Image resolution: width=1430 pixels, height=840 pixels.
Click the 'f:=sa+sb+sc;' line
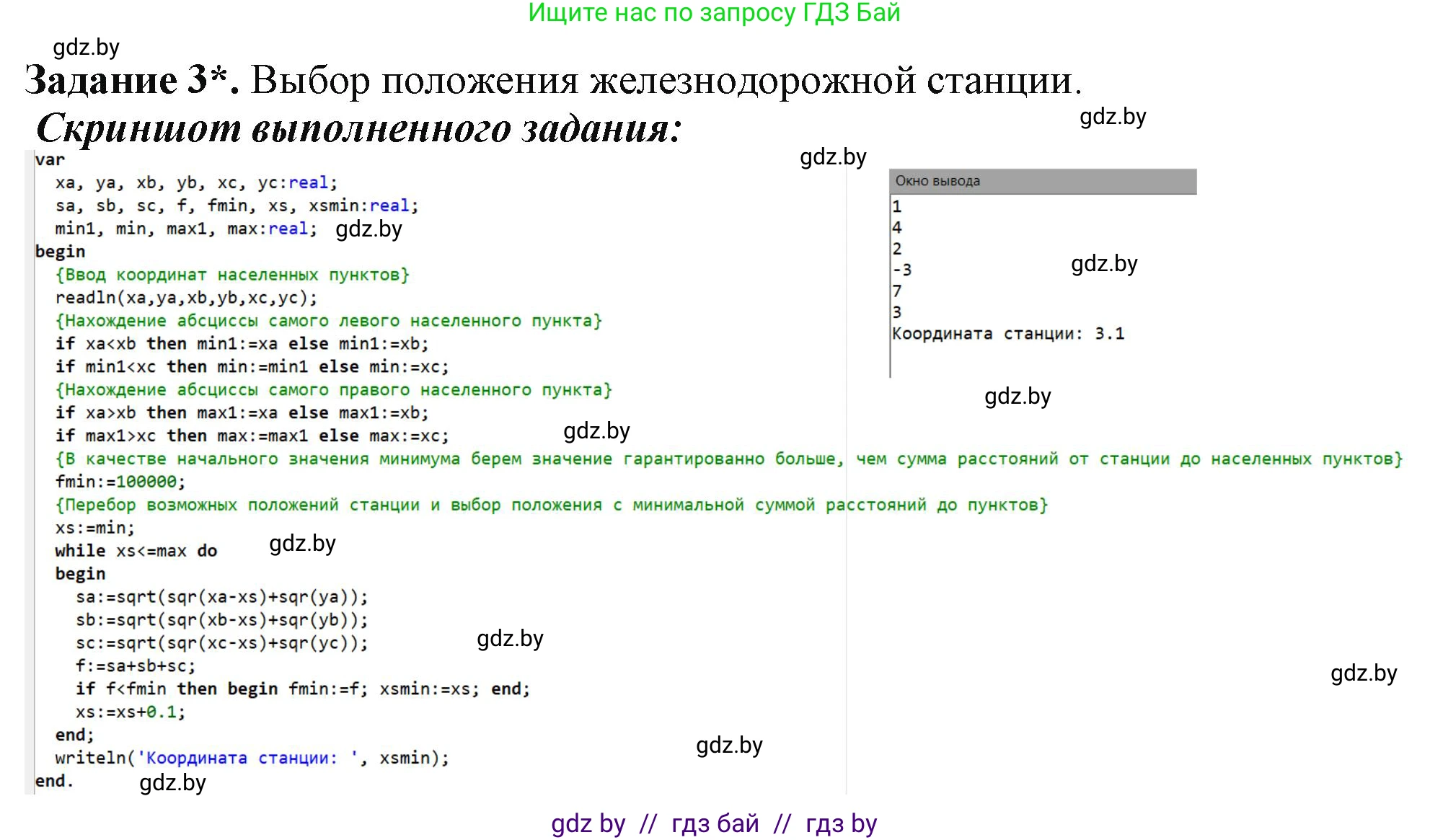(x=136, y=666)
